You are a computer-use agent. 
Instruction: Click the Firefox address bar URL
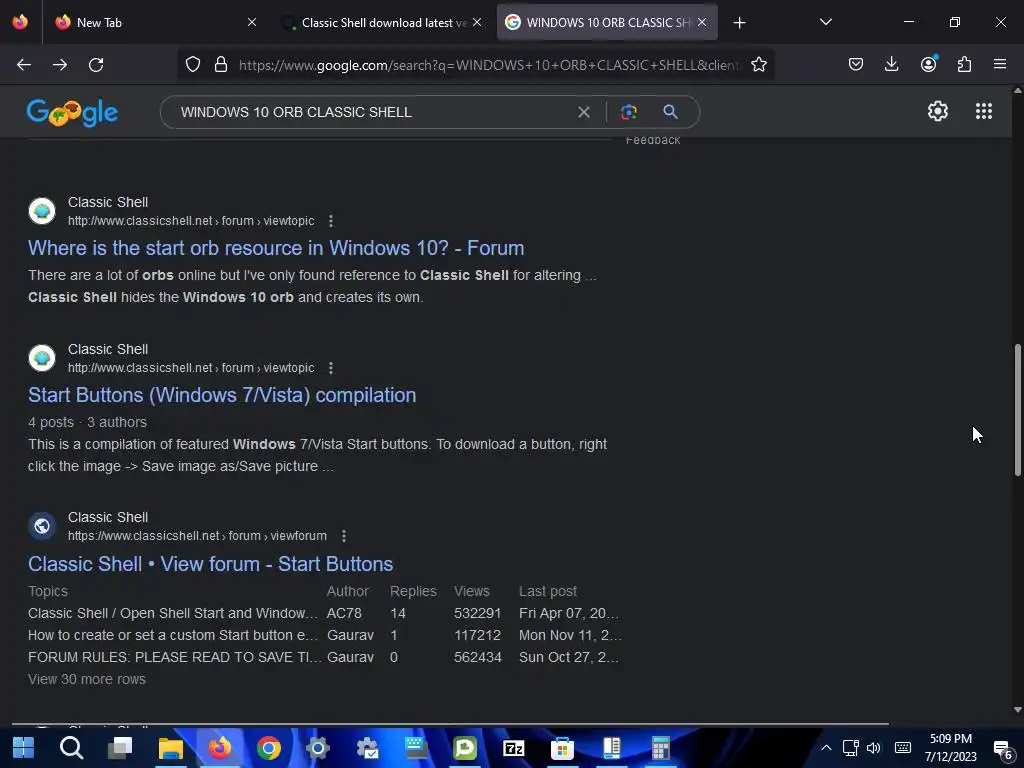coord(488,65)
